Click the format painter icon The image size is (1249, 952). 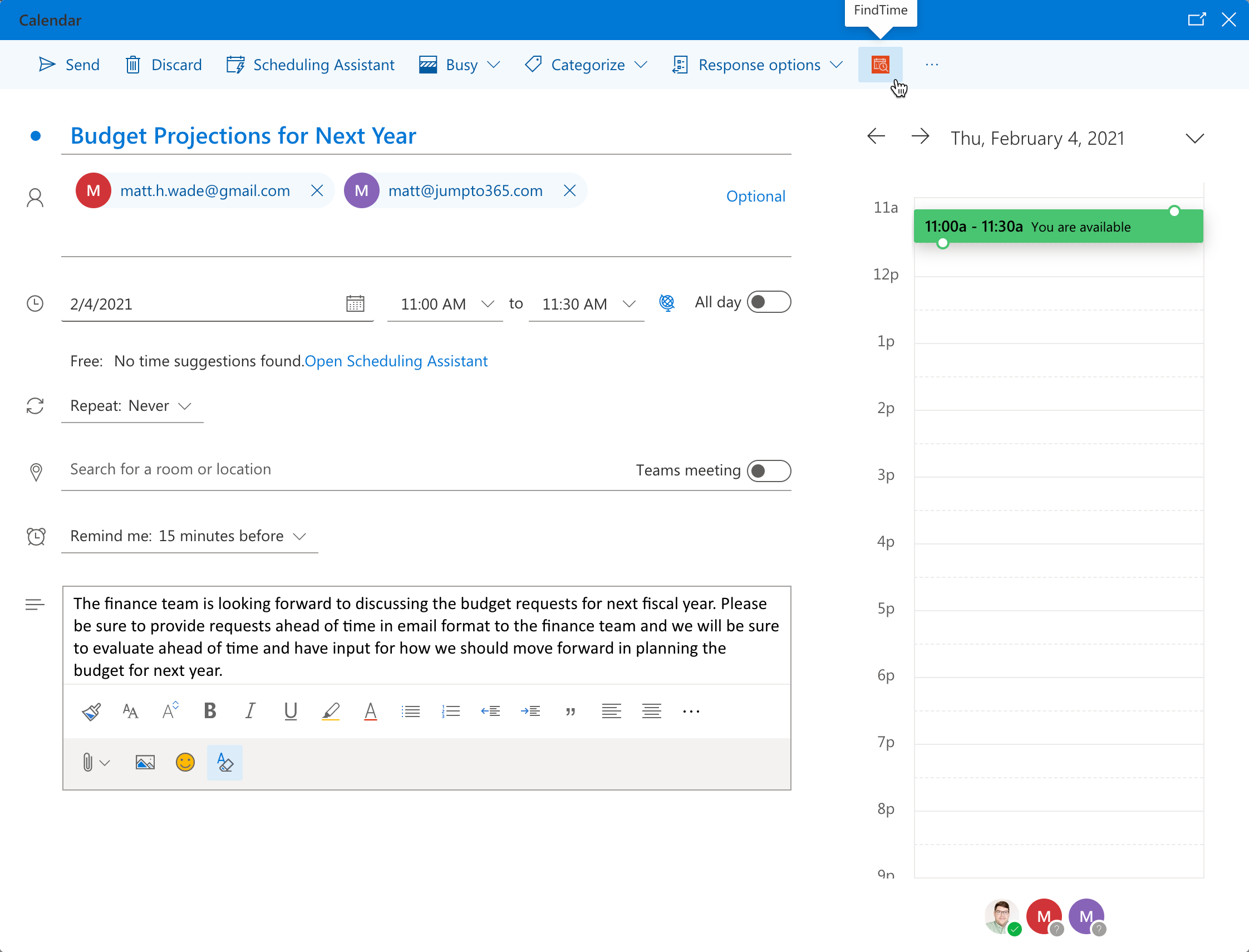[x=91, y=710]
